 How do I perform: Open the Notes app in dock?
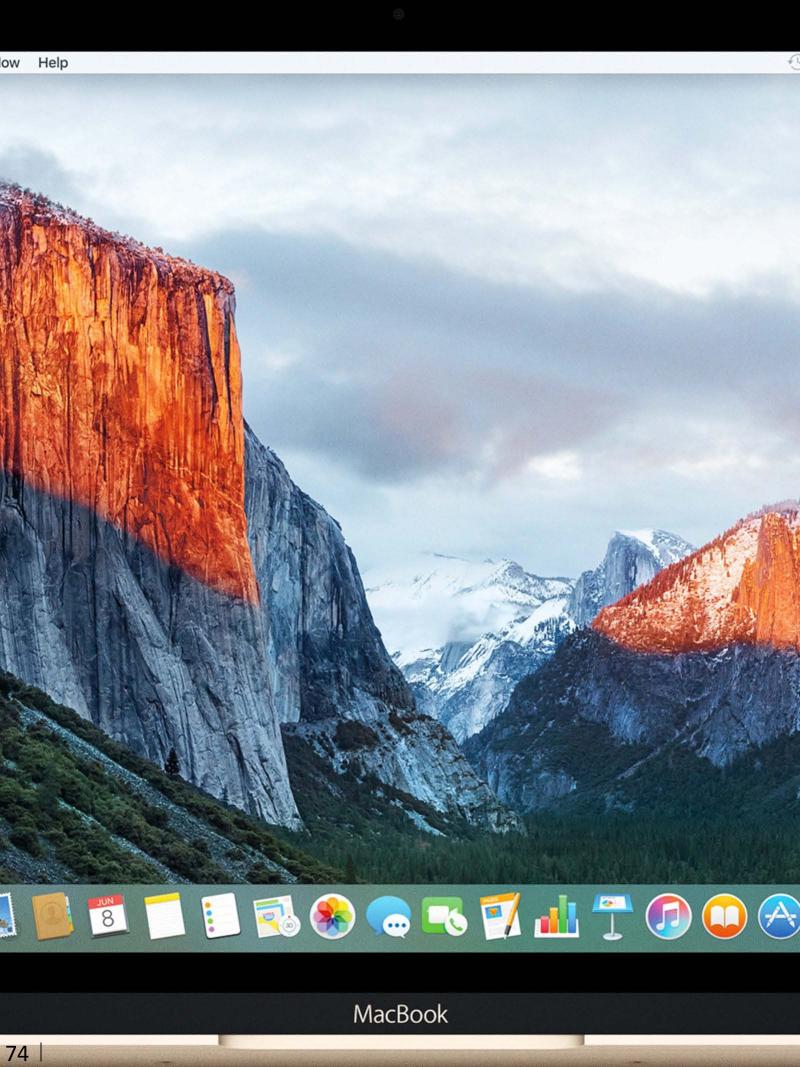pos(165,916)
